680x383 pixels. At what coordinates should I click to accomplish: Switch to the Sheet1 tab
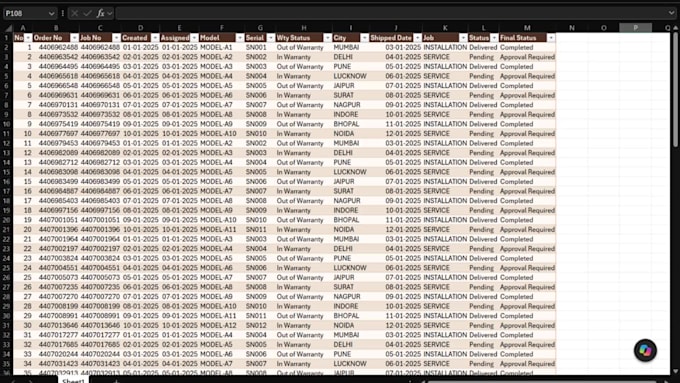(x=73, y=380)
